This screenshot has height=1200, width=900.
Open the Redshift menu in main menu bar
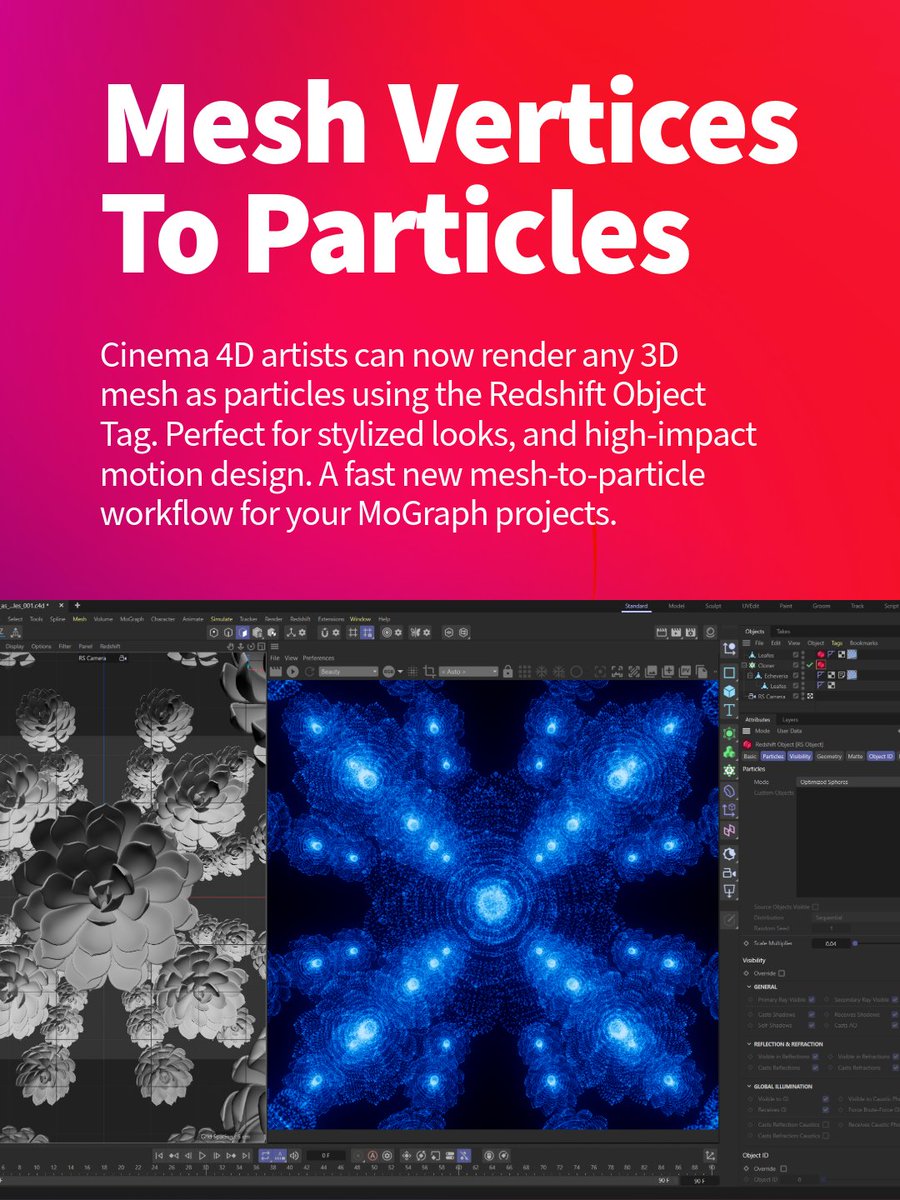[x=301, y=619]
